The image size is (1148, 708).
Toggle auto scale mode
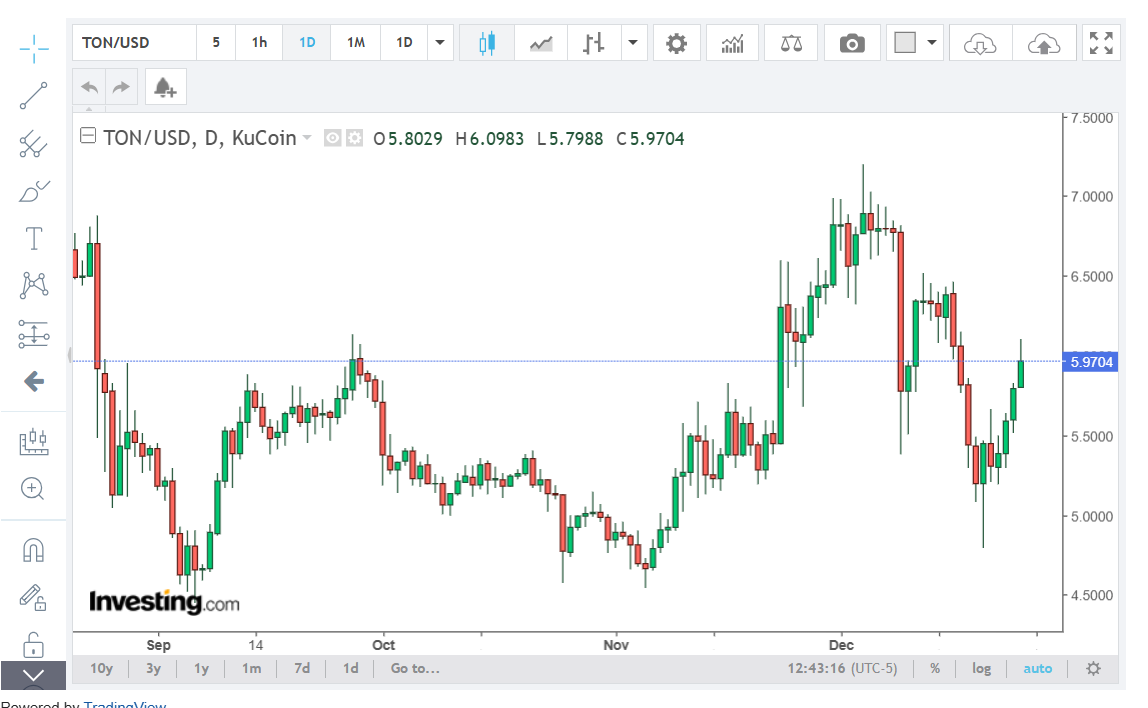click(1037, 668)
